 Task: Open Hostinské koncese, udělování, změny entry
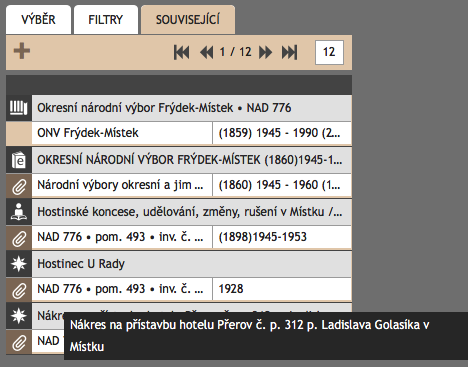click(192, 212)
